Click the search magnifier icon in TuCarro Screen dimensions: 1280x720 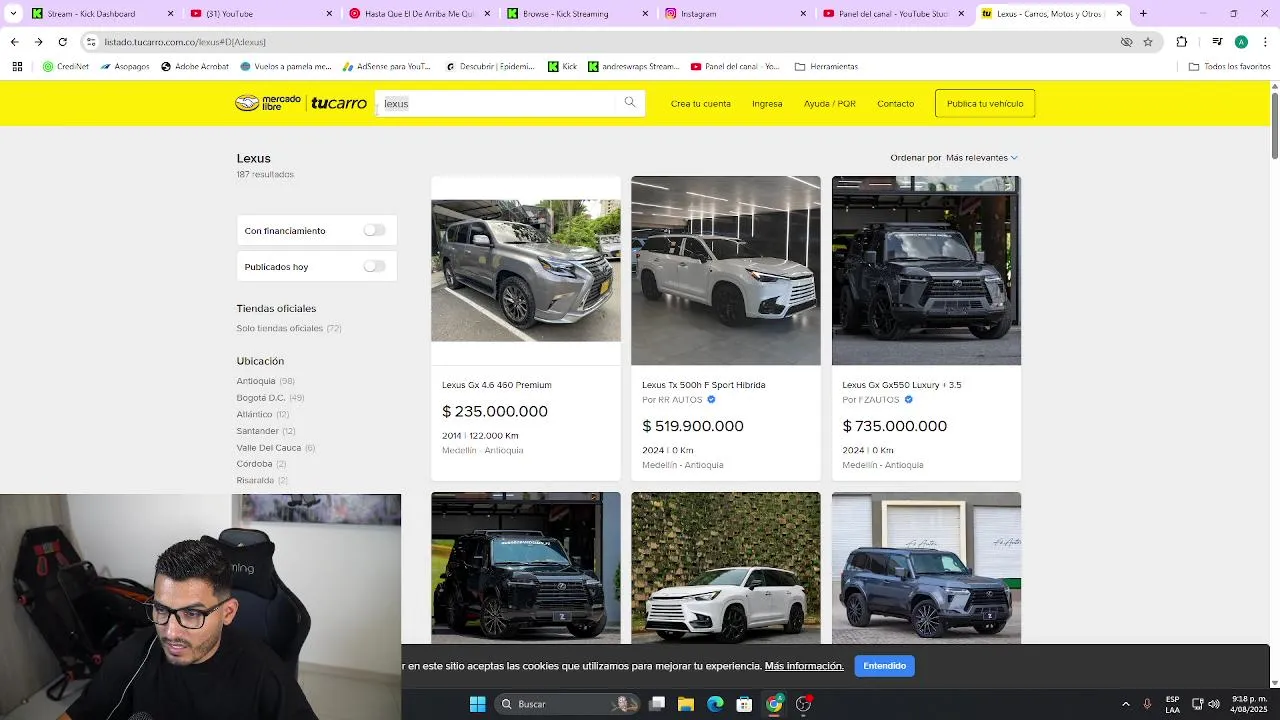coord(629,102)
